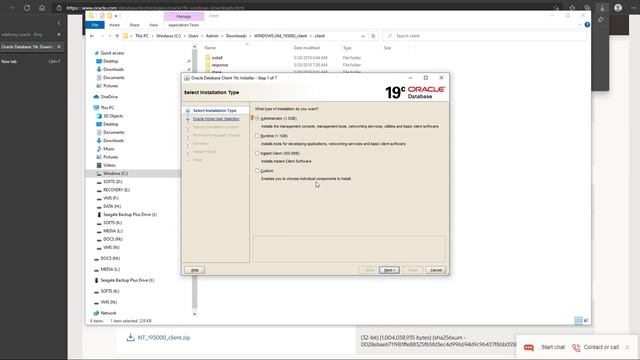Select the Manage contextual tab
The image size is (640, 360).
(x=184, y=16)
